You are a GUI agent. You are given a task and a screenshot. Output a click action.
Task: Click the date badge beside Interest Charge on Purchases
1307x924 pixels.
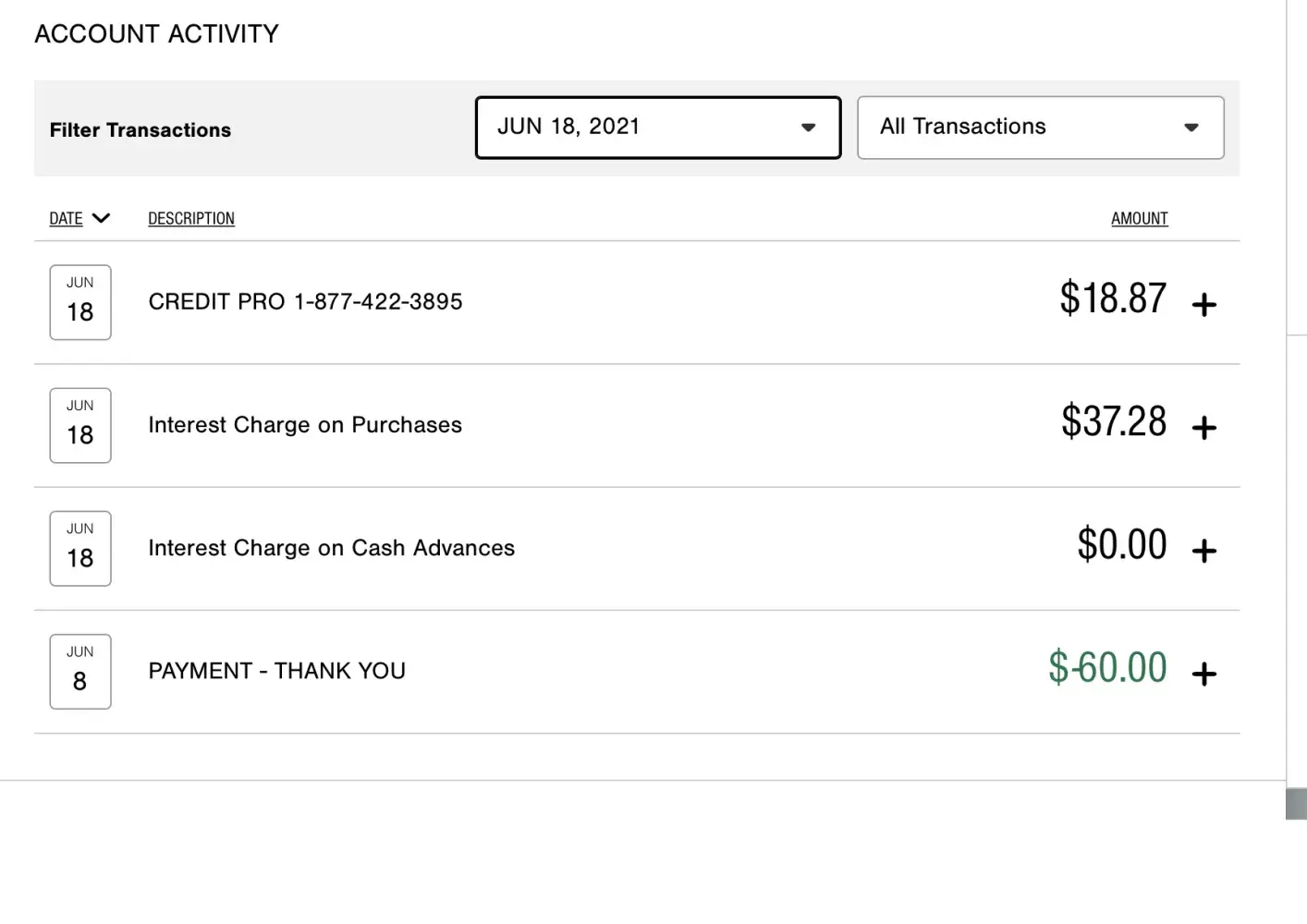pos(80,425)
